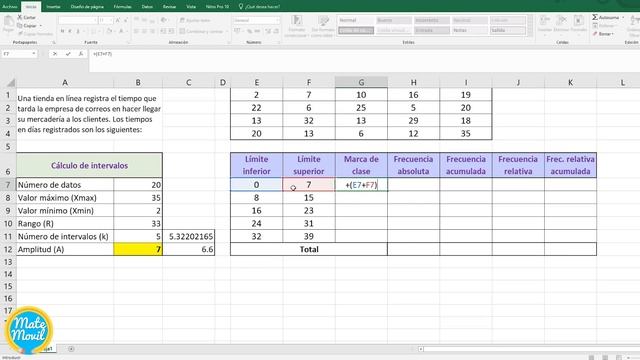Increase font size with the large A
The height and width of the screenshot is (360, 640).
(118, 20)
